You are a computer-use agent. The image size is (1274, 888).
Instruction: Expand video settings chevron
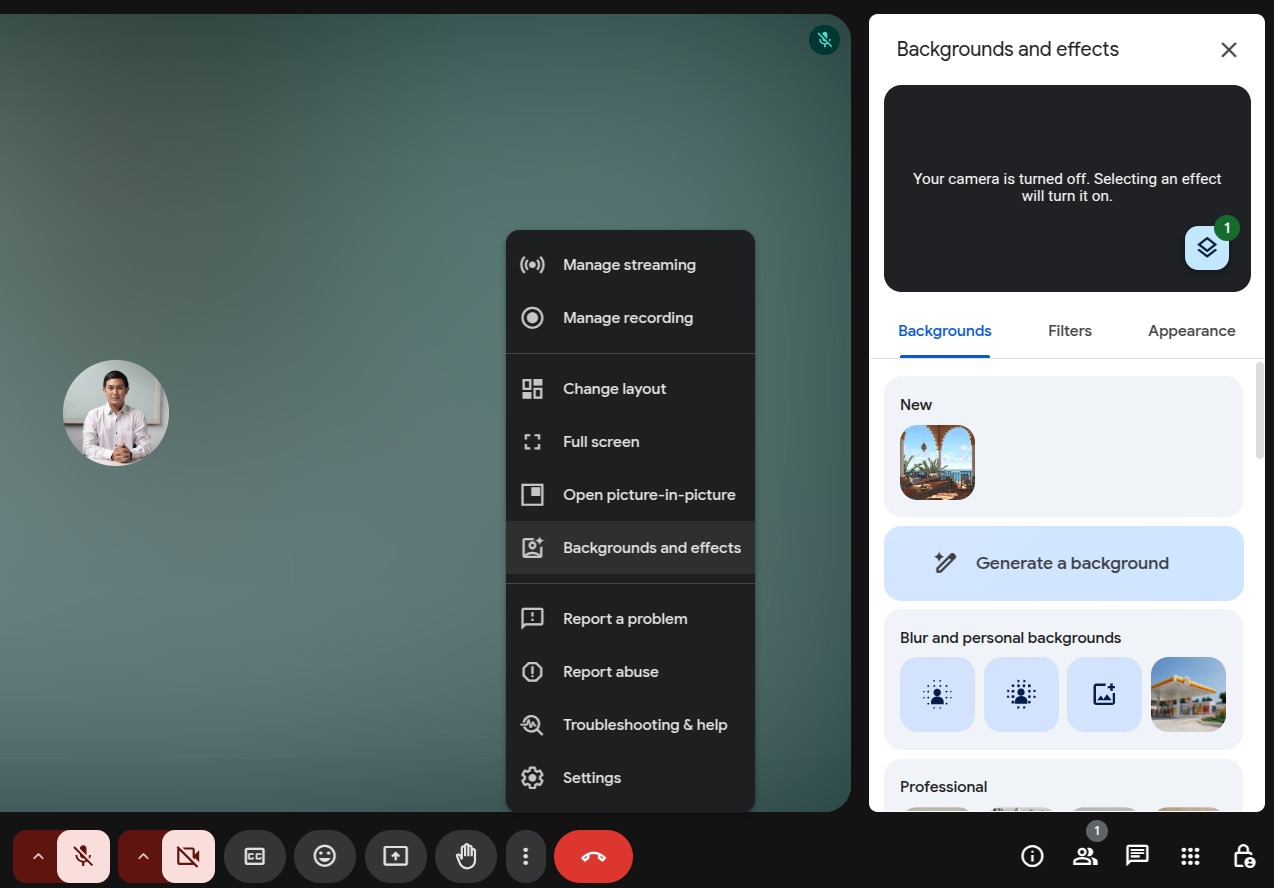[143, 856]
